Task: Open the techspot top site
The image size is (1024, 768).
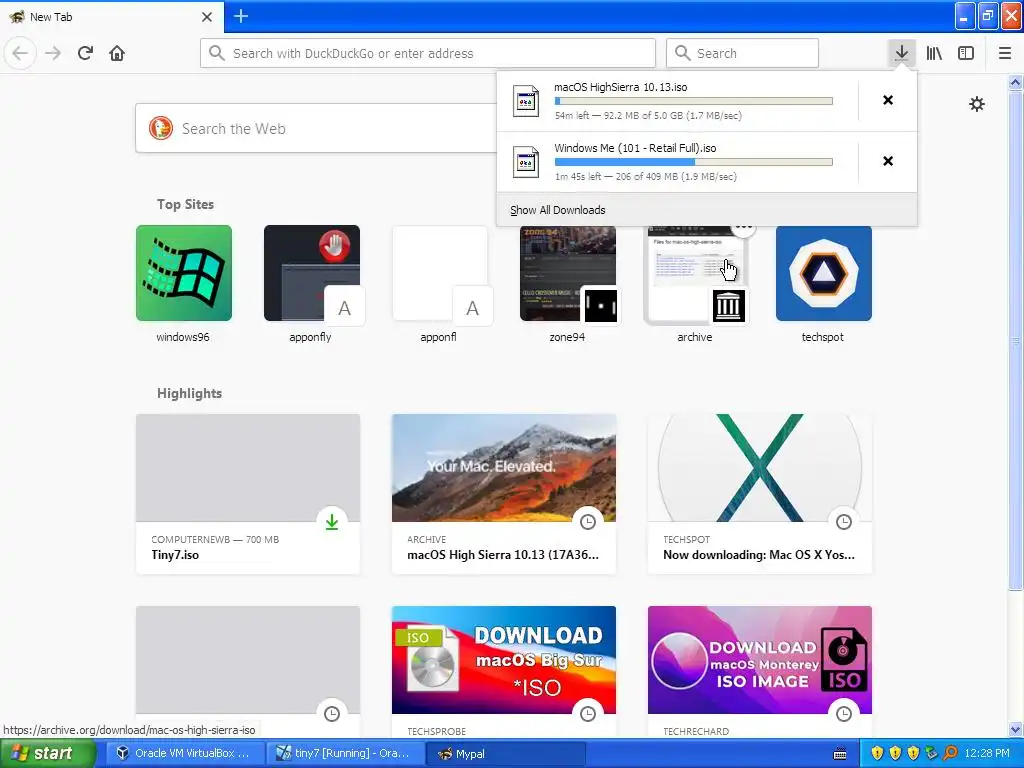Action: coord(824,273)
